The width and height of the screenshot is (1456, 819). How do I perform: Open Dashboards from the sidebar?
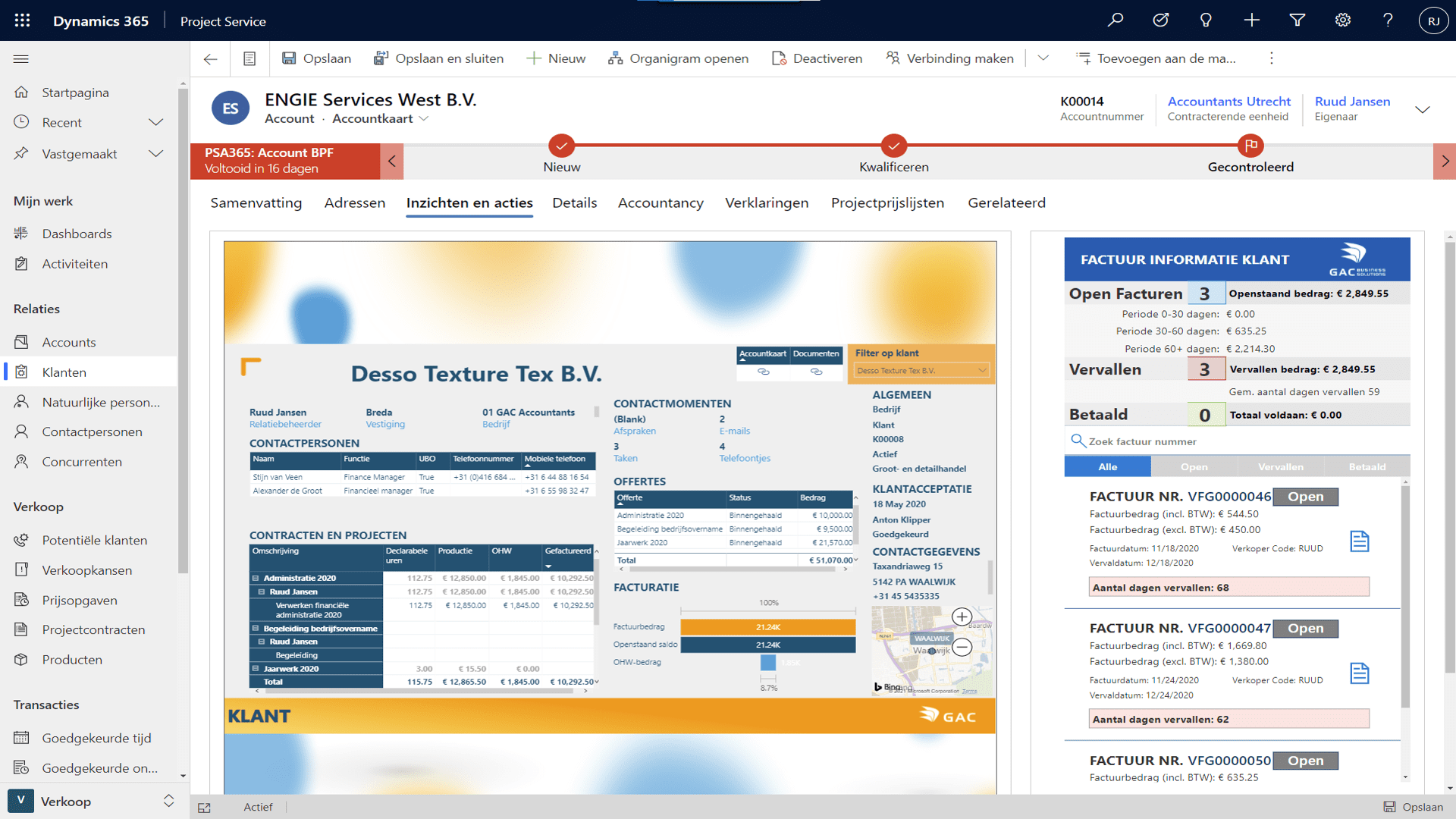coord(77,234)
